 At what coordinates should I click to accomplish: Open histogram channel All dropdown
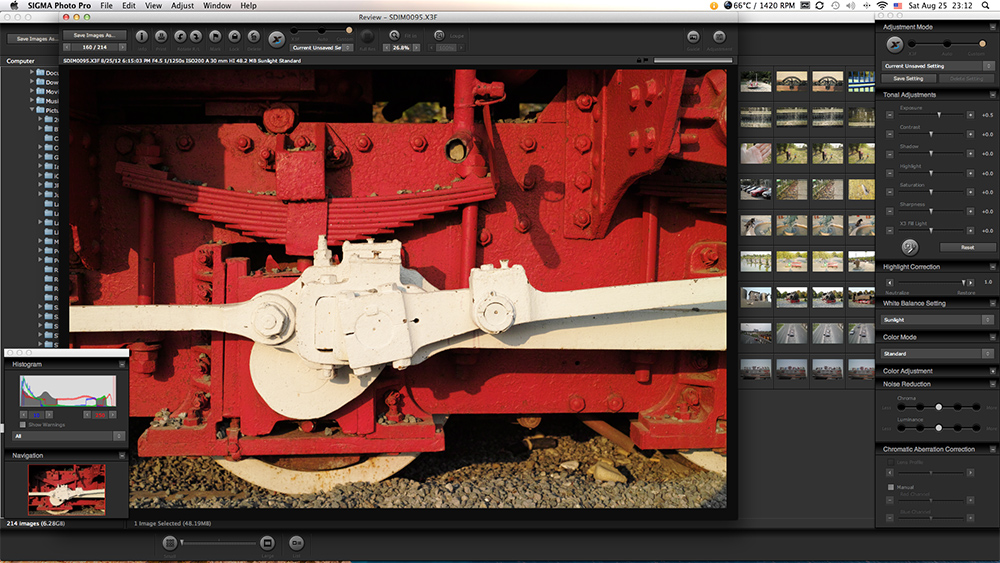click(68, 436)
